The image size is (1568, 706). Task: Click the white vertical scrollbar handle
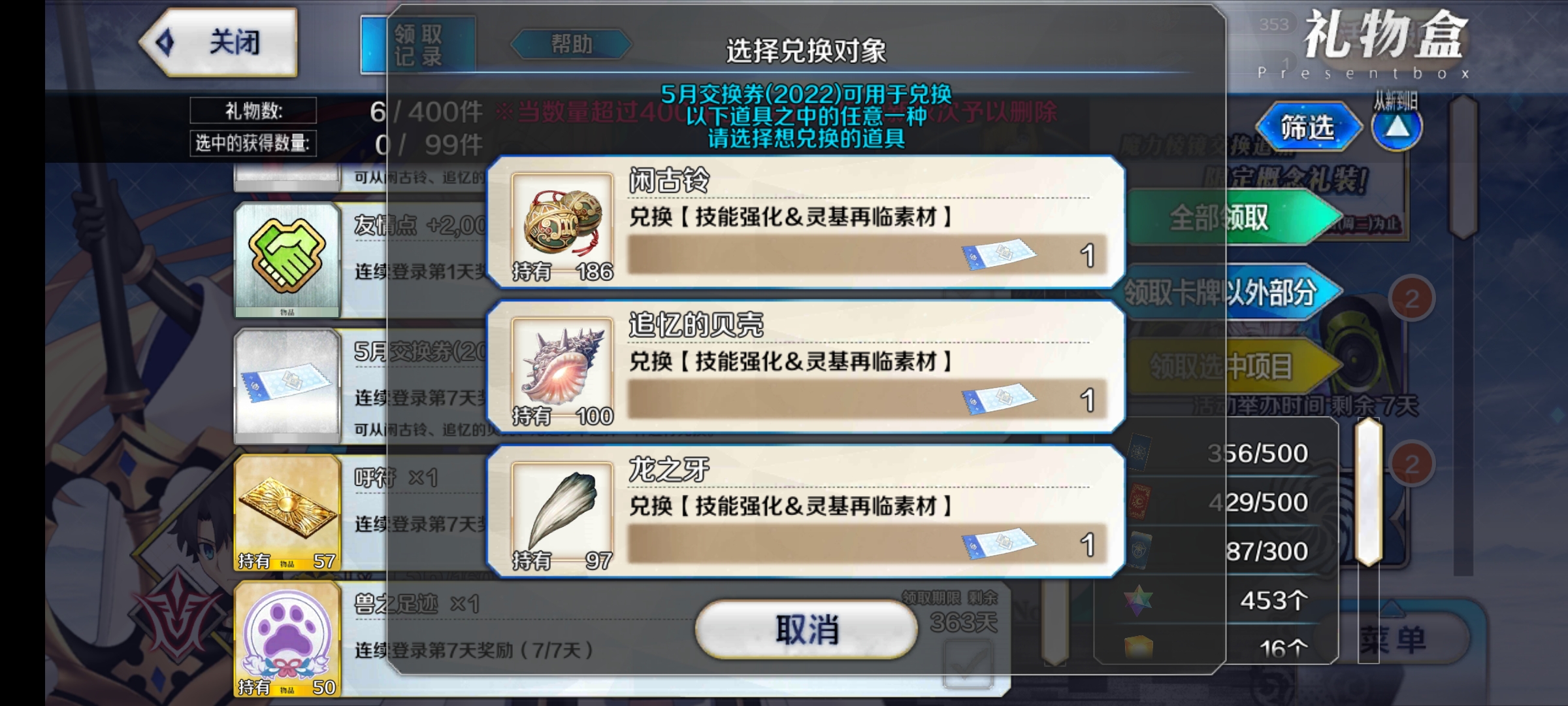pyautogui.click(x=1368, y=492)
